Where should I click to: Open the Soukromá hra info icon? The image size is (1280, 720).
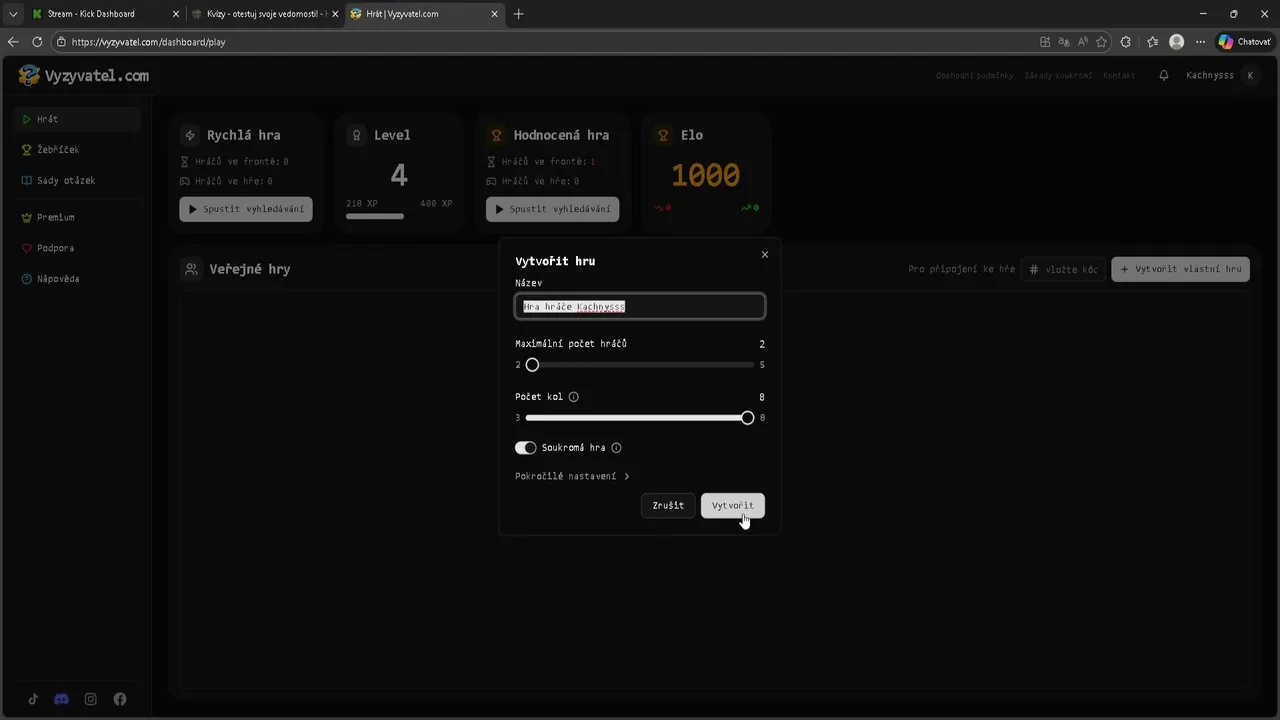point(616,448)
